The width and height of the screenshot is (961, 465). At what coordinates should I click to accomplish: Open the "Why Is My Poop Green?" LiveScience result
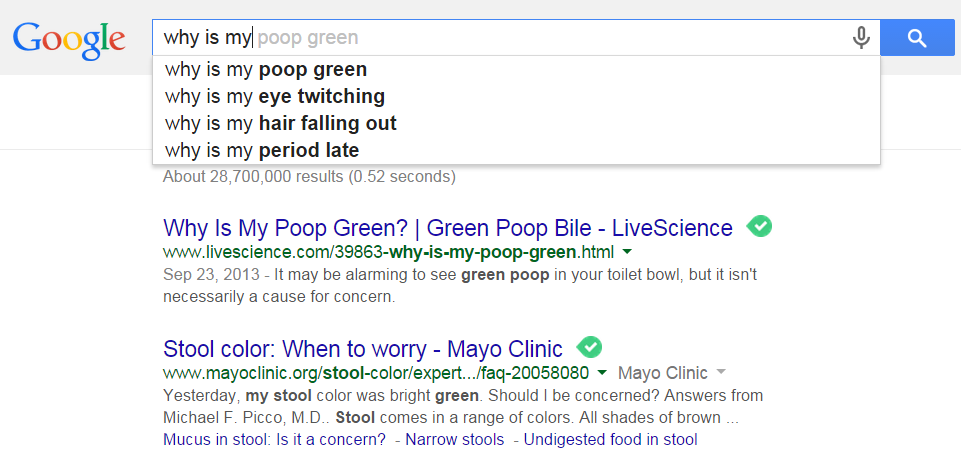(447, 227)
